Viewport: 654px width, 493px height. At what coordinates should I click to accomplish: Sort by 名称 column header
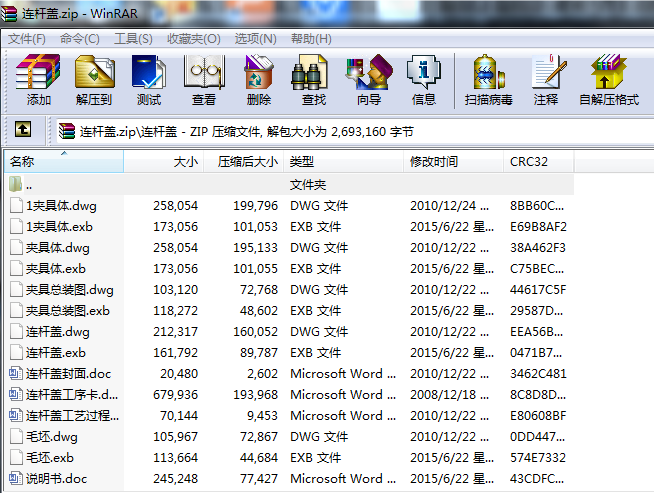pyautogui.click(x=64, y=161)
